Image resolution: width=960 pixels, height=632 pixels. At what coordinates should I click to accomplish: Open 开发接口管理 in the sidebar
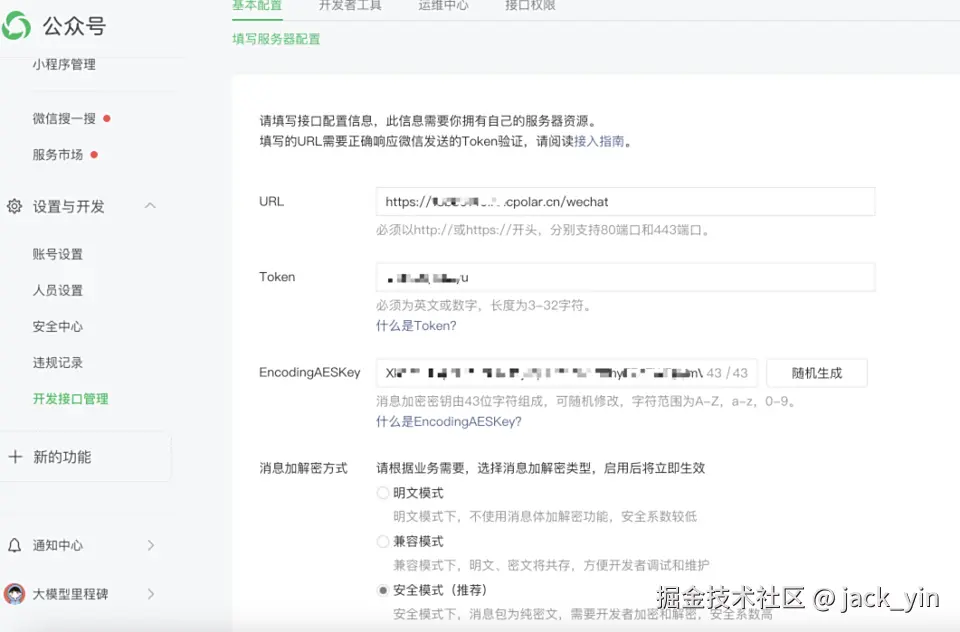click(x=70, y=399)
